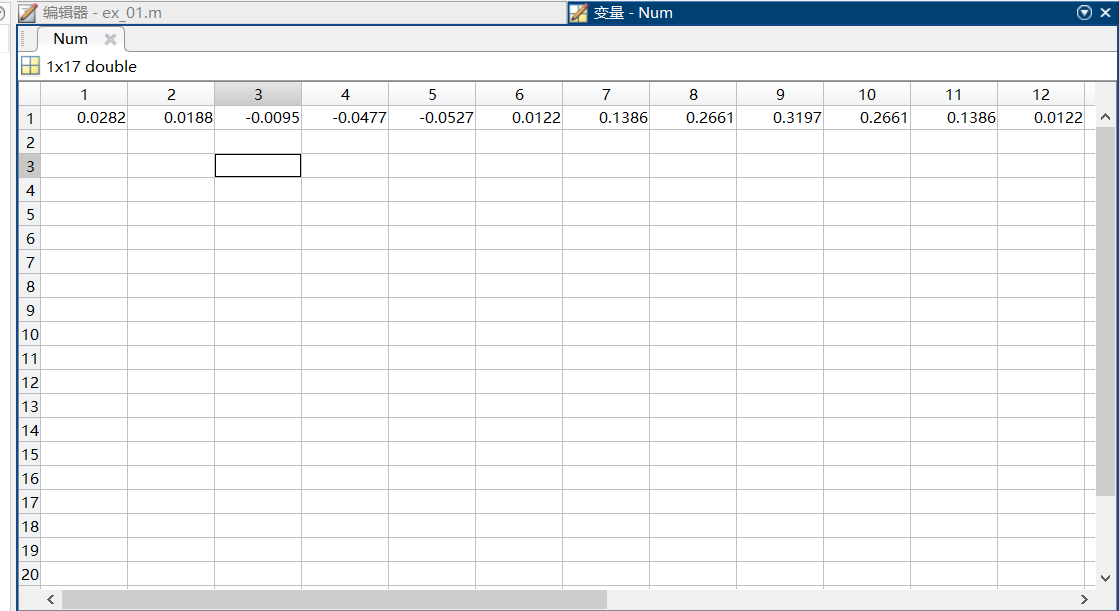Click the cell containing 0.0188
The height and width of the screenshot is (611, 1119).
coord(171,118)
